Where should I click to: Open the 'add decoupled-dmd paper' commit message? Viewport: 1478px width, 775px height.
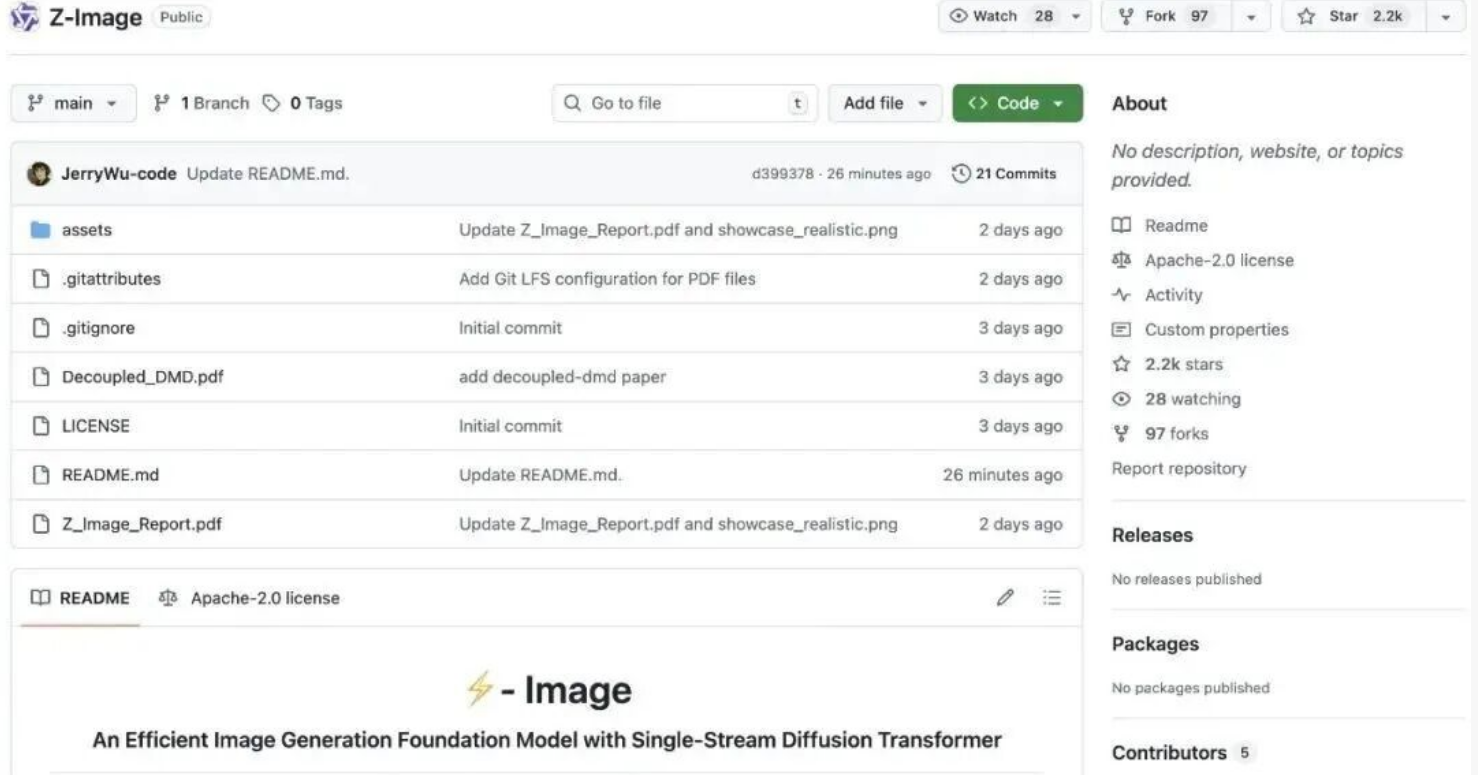tap(562, 377)
